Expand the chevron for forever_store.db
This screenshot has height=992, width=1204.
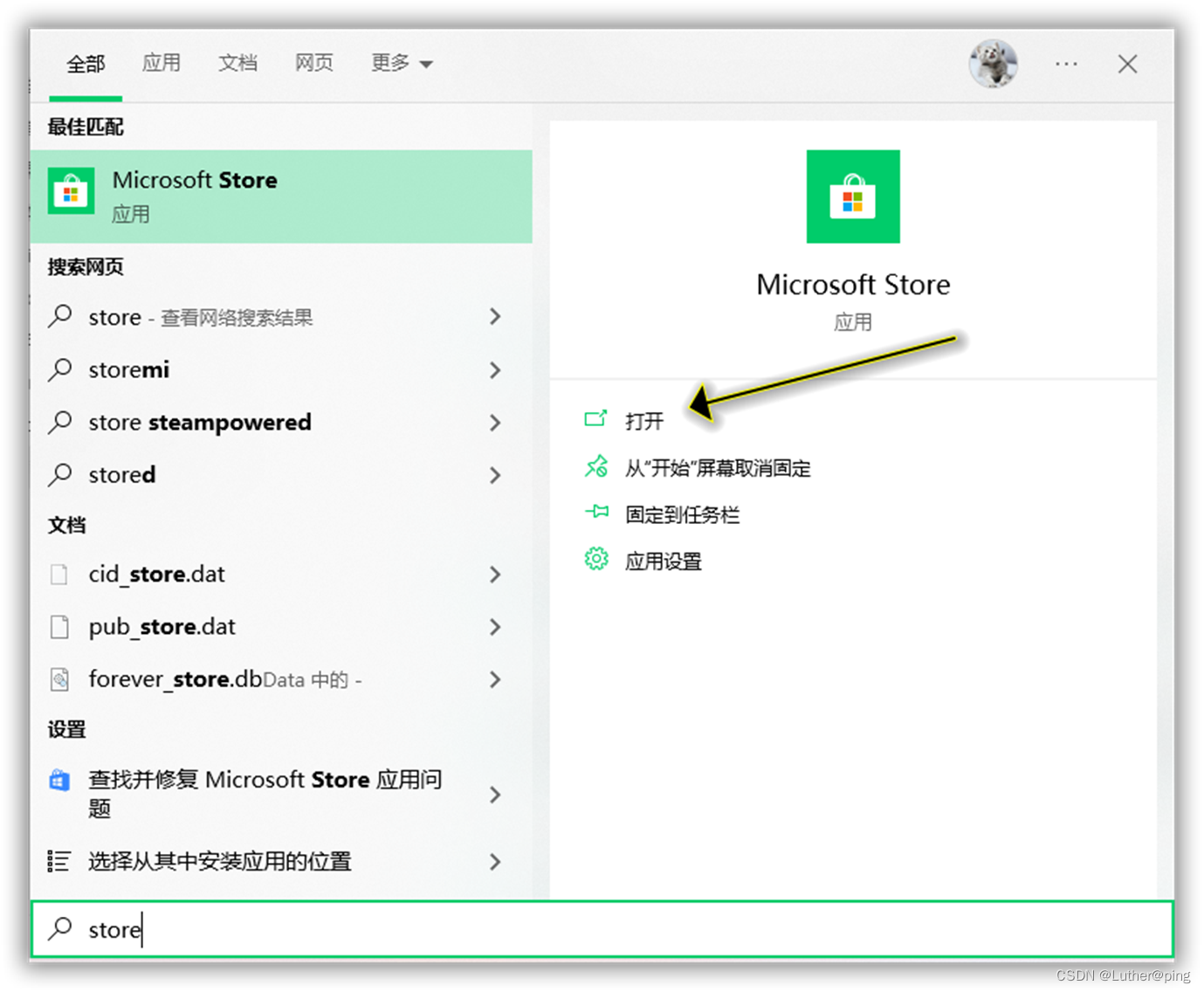click(x=495, y=679)
